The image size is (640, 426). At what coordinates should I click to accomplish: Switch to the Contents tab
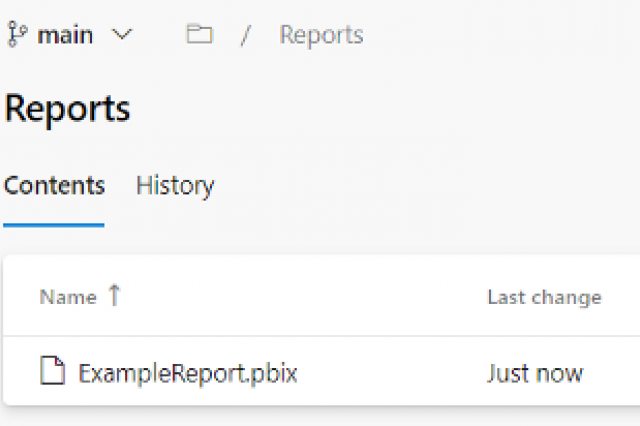[x=54, y=186]
